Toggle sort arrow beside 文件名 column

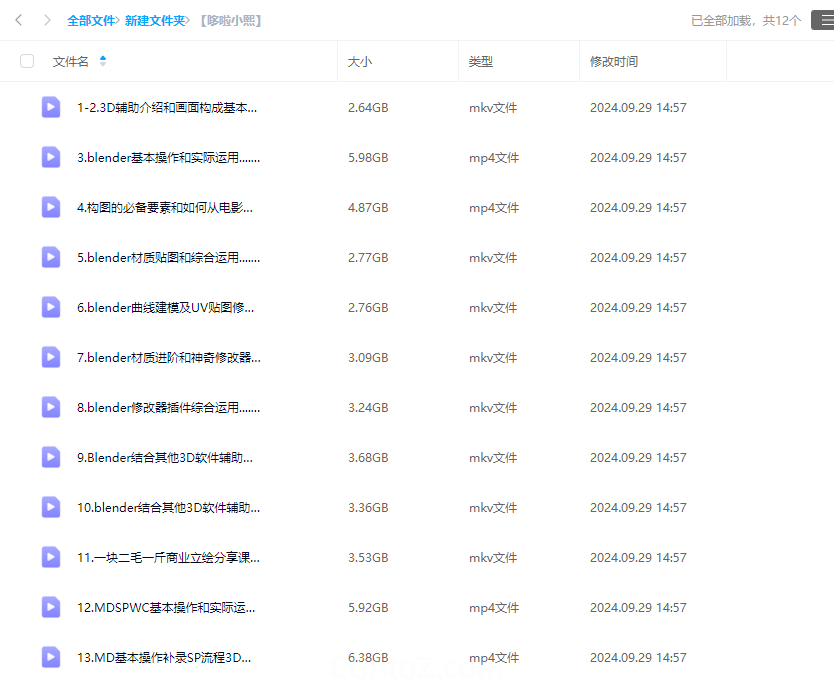103,61
